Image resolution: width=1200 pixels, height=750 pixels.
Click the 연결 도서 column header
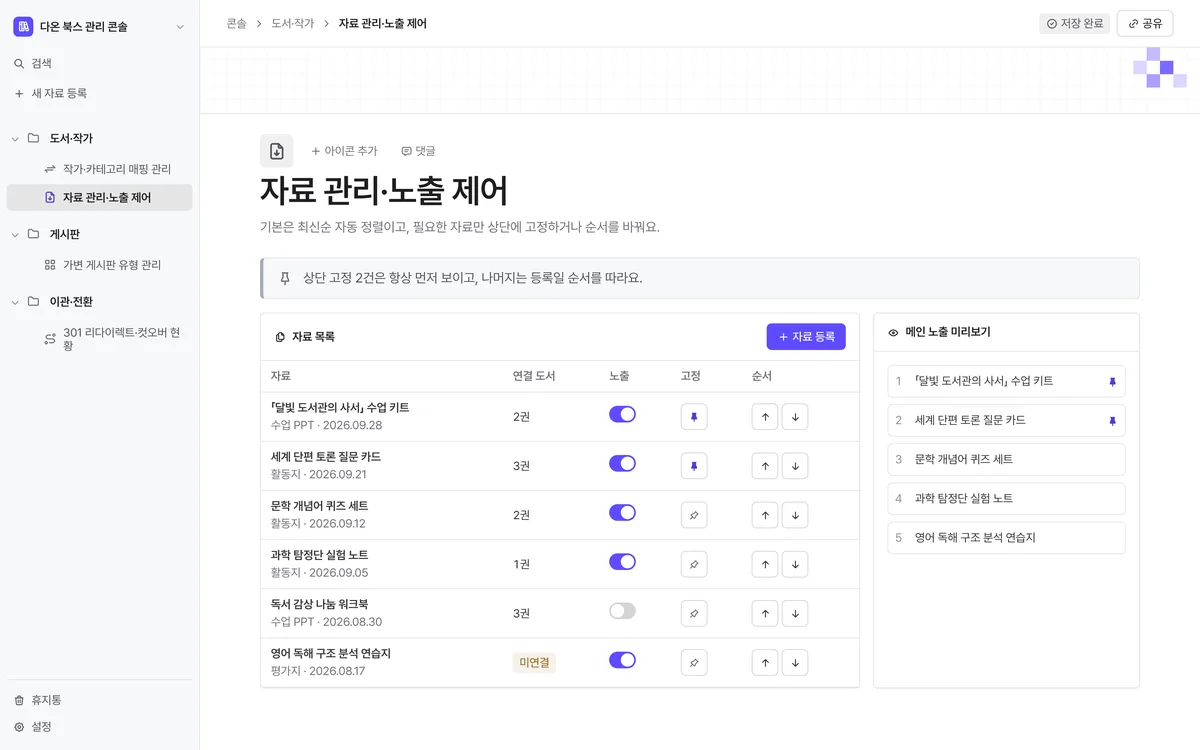click(534, 376)
